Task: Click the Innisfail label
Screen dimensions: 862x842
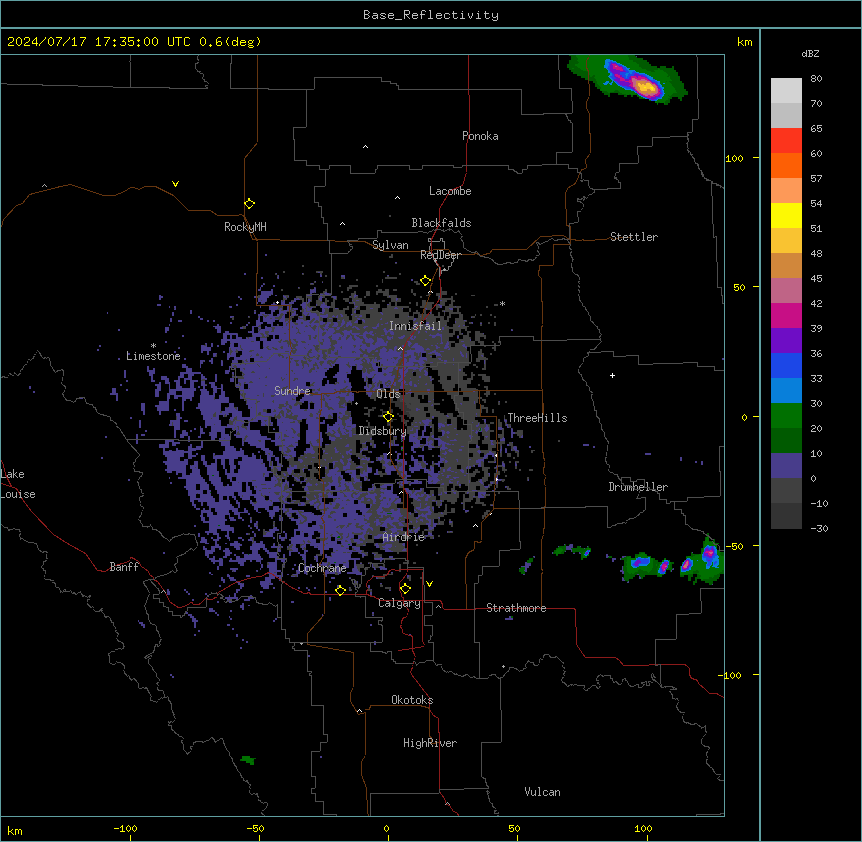Action: point(415,326)
